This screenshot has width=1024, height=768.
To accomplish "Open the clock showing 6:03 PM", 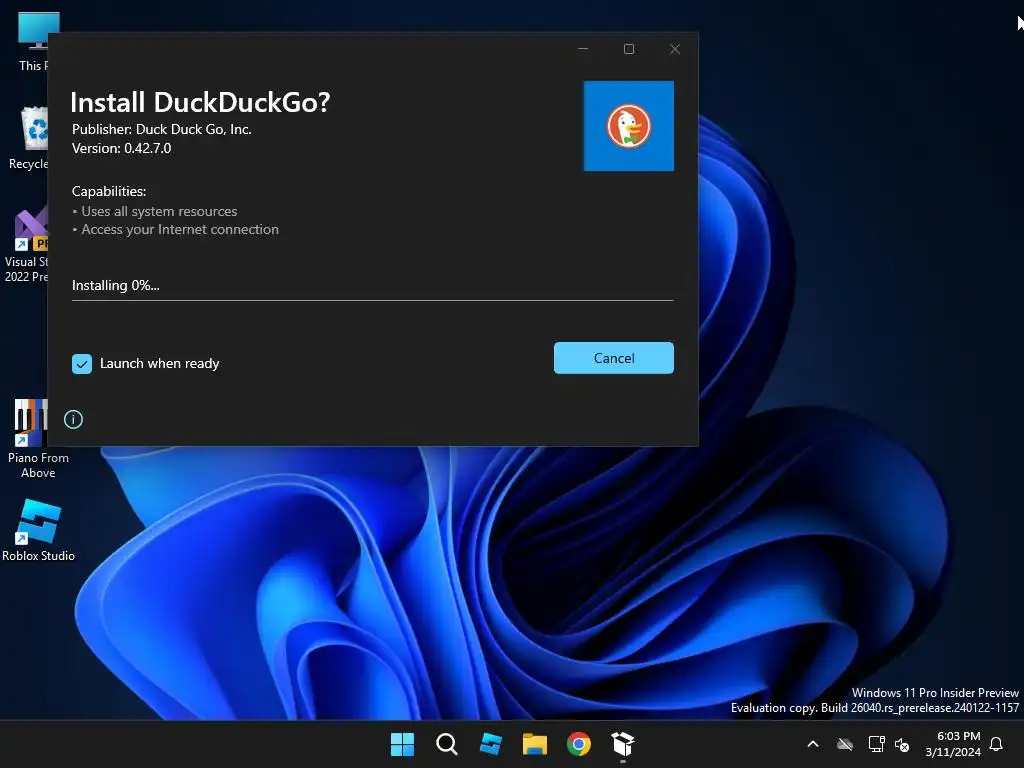I will (x=953, y=744).
